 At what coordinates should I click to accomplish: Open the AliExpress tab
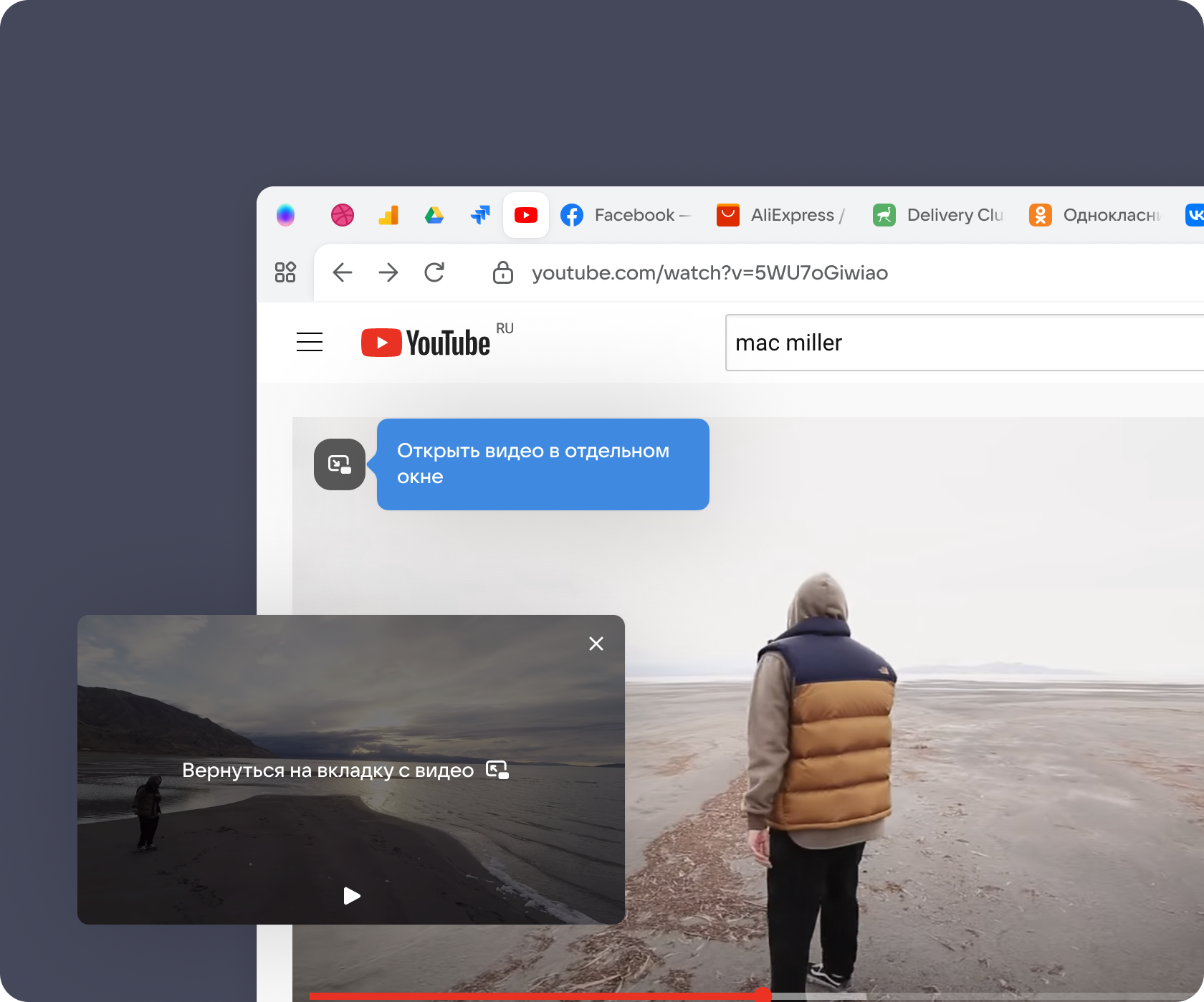coord(781,215)
